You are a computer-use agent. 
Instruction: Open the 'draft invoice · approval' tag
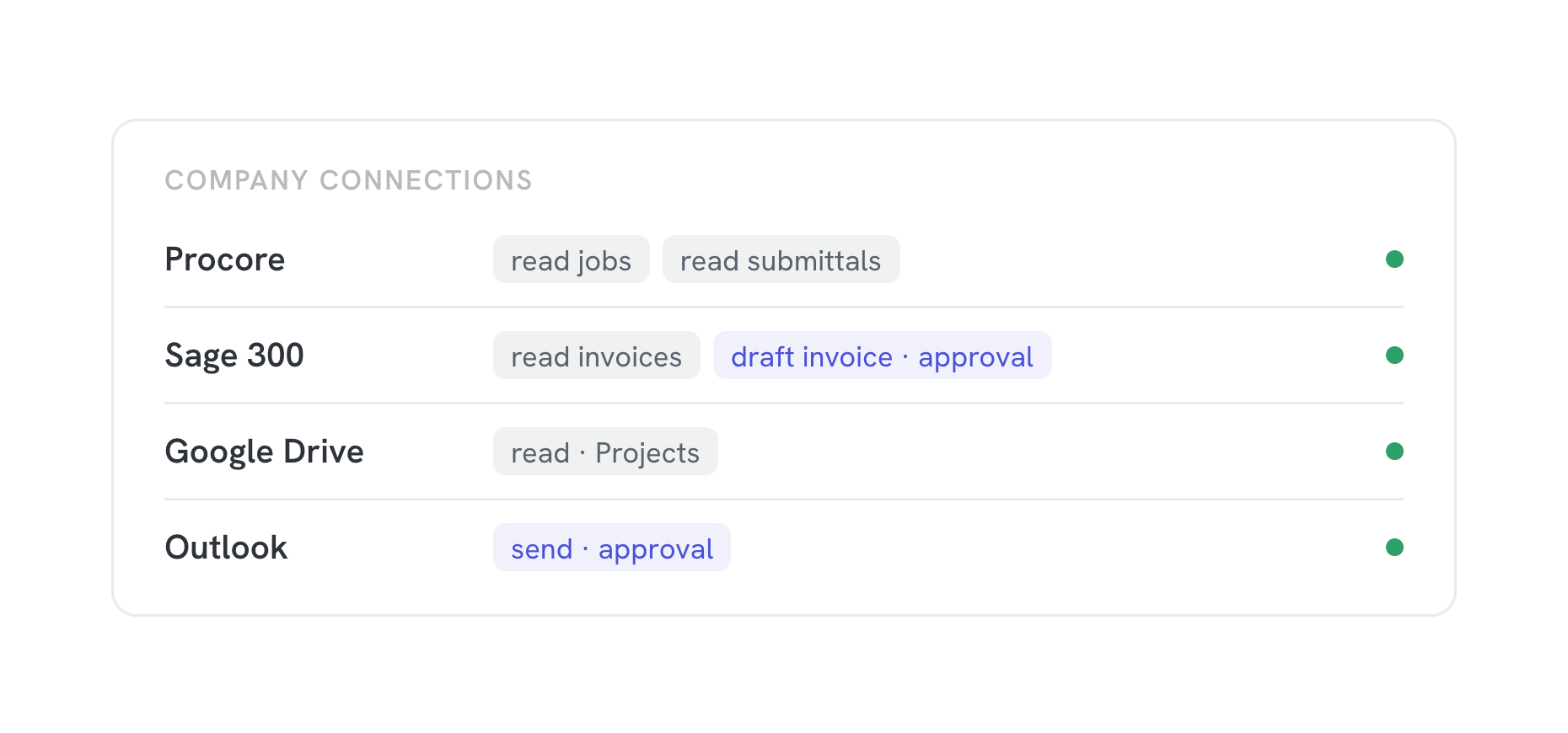click(882, 356)
